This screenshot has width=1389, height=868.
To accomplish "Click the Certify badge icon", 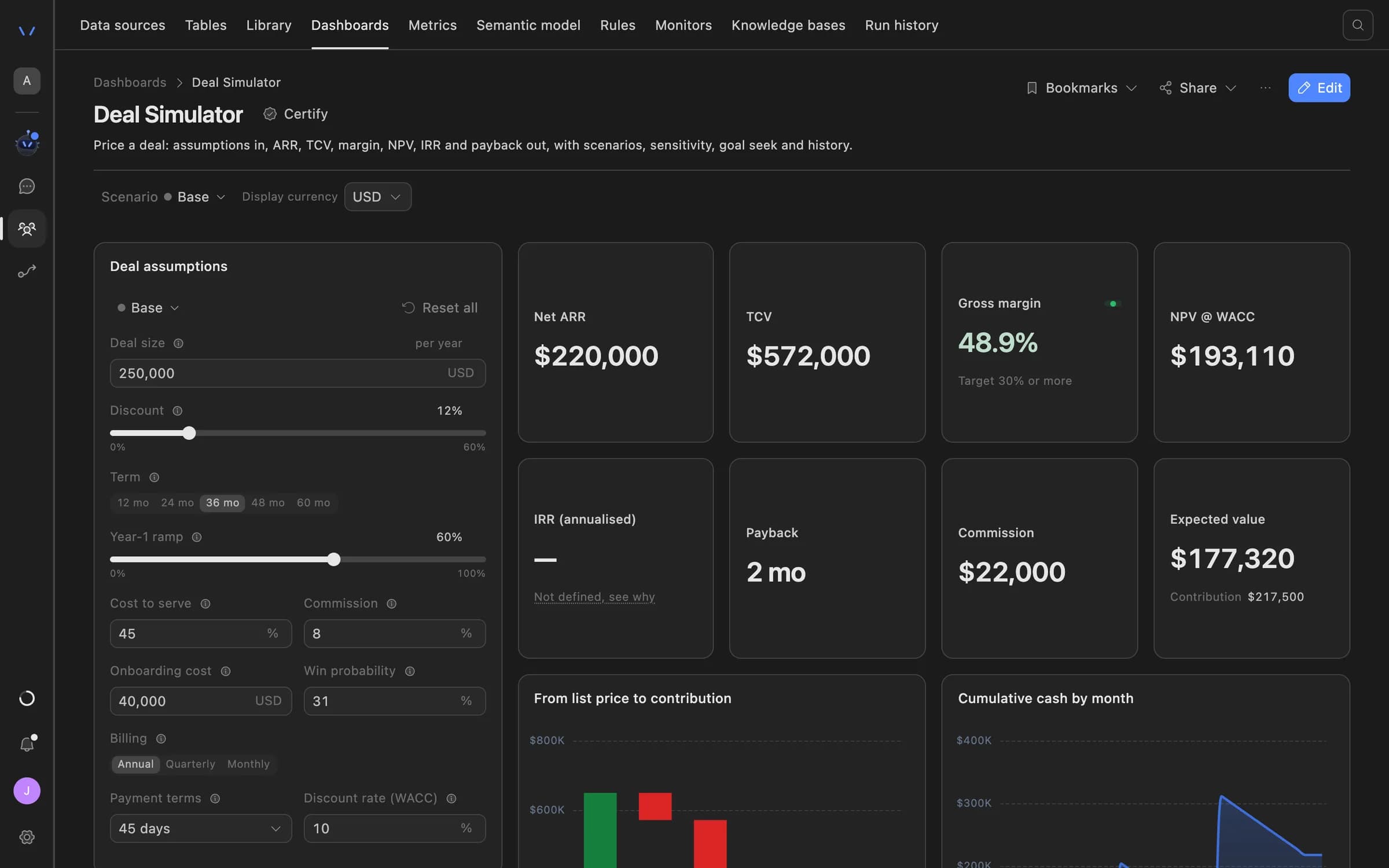I will coord(270,114).
